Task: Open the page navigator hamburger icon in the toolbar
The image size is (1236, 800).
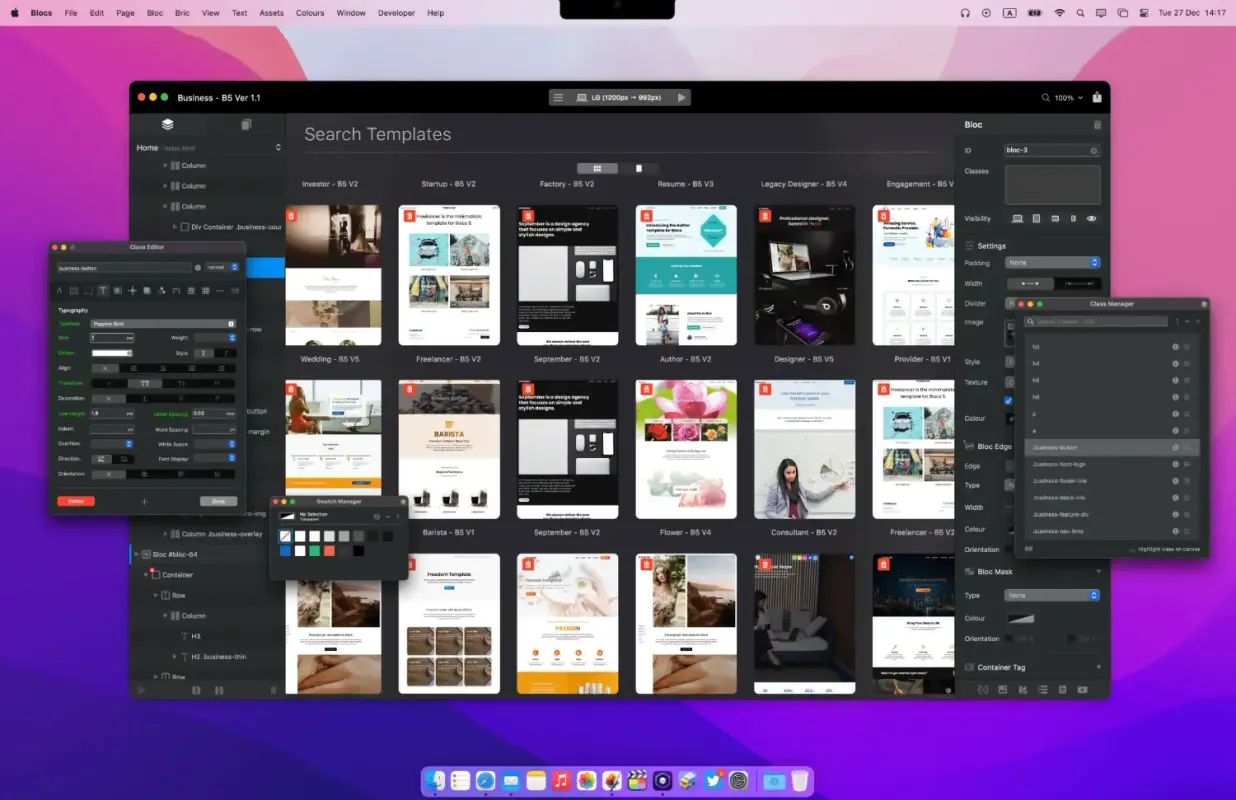Action: [559, 98]
